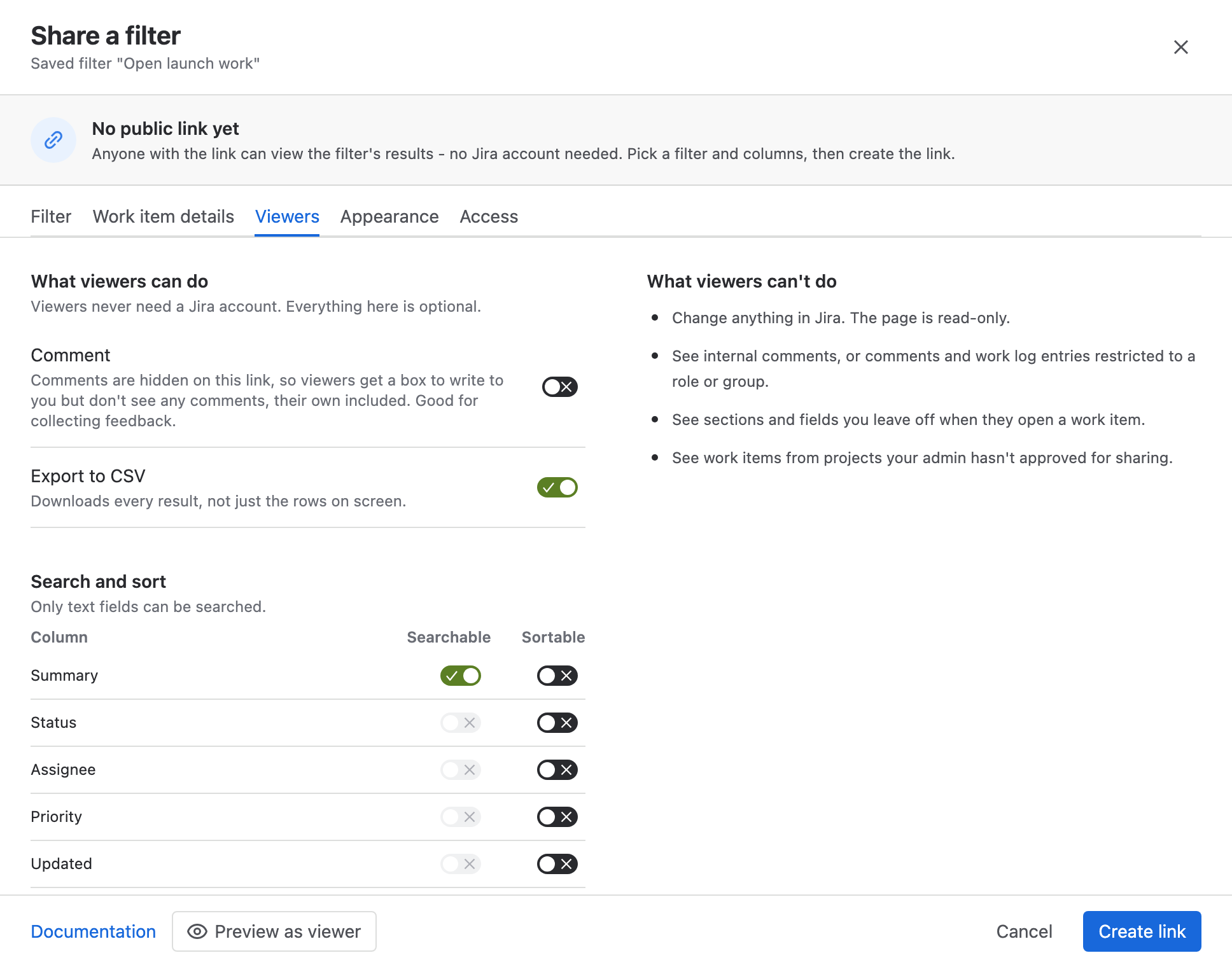
Task: Click the Updated row label
Action: [62, 864]
